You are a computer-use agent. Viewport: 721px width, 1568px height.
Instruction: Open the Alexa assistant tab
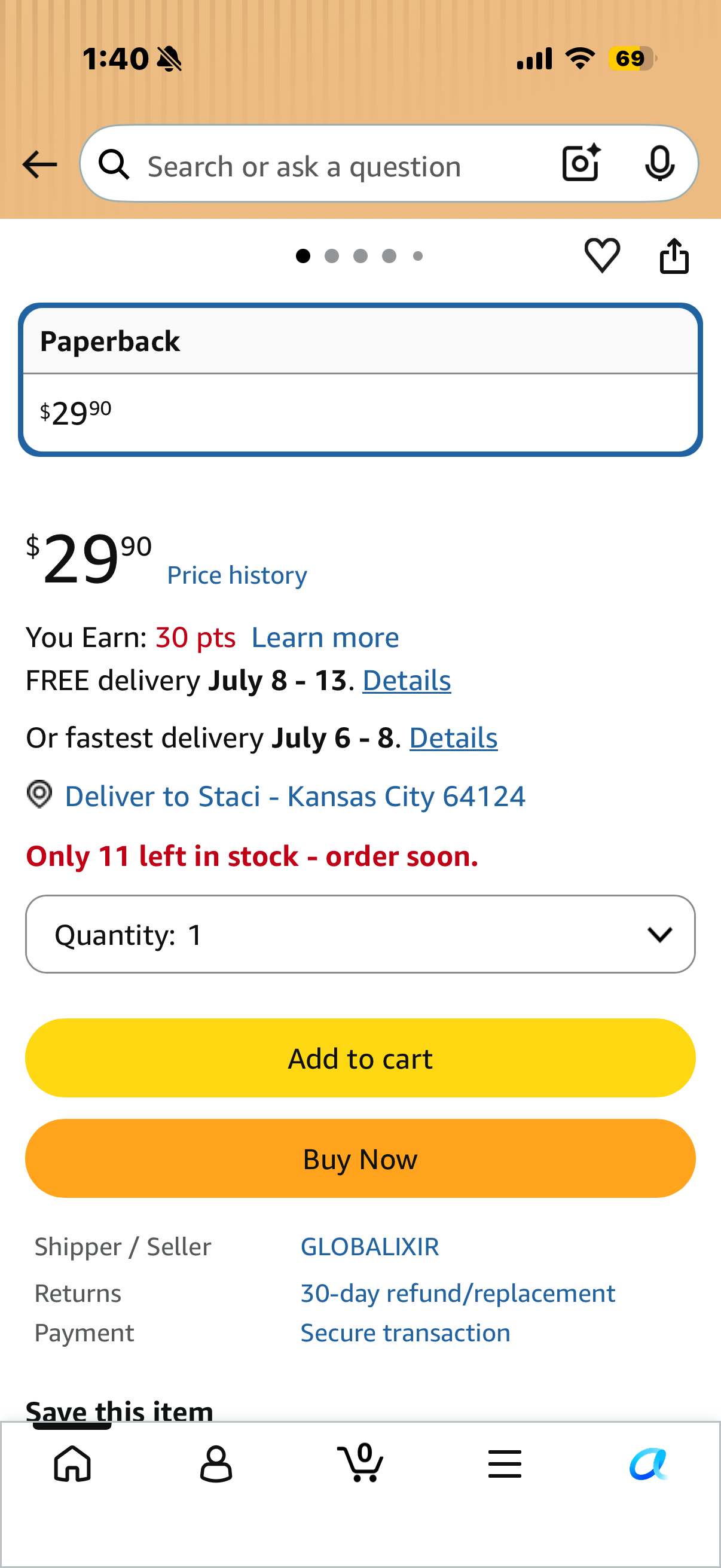click(649, 1463)
